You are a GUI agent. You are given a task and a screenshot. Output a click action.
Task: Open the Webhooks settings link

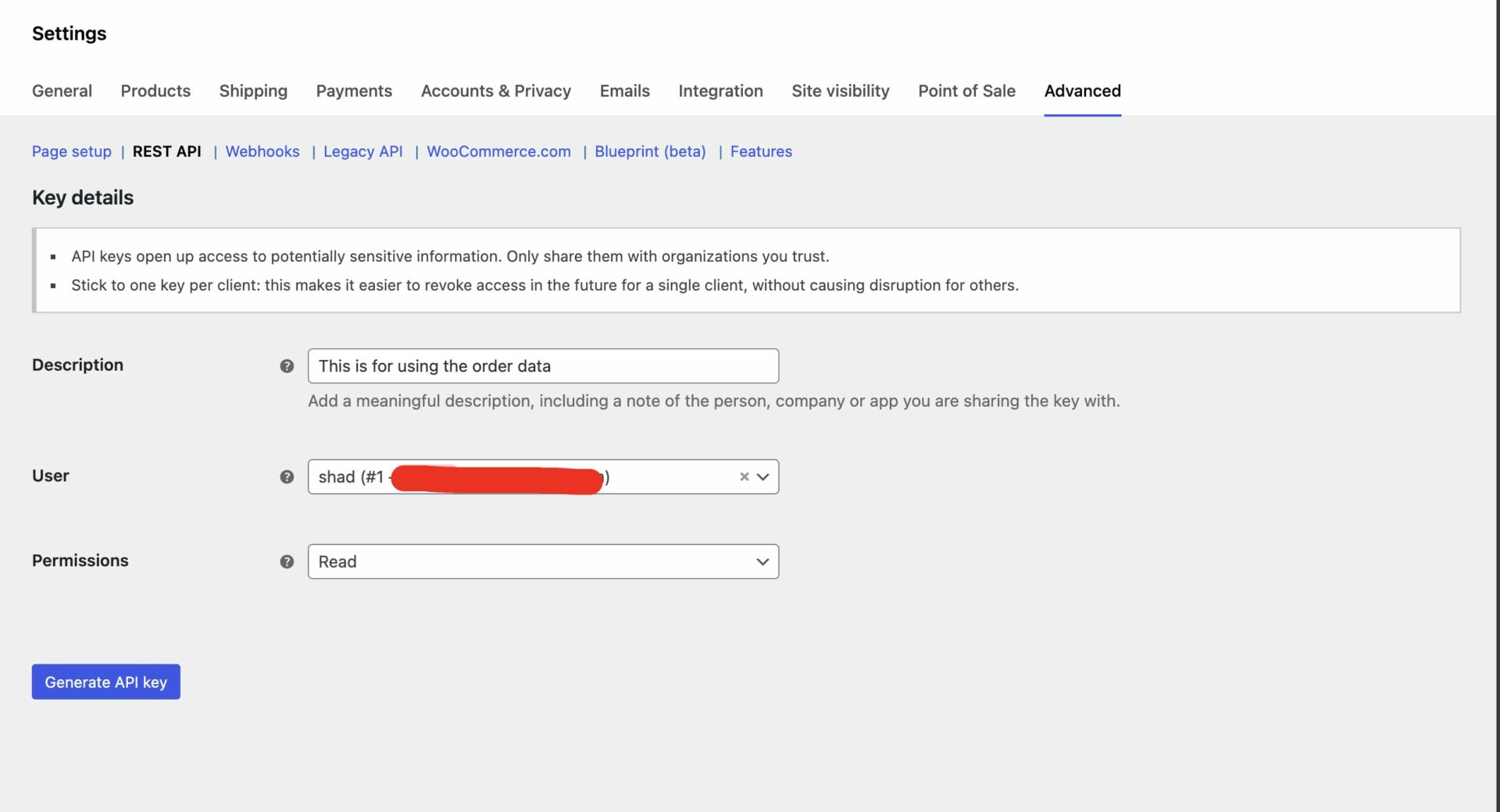coord(262,151)
